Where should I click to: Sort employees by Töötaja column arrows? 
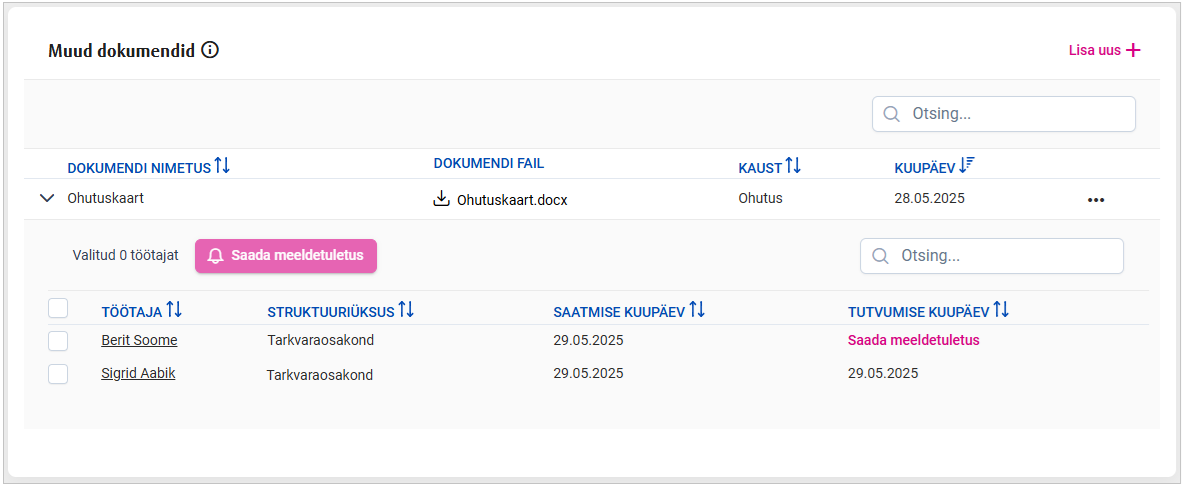click(x=174, y=311)
